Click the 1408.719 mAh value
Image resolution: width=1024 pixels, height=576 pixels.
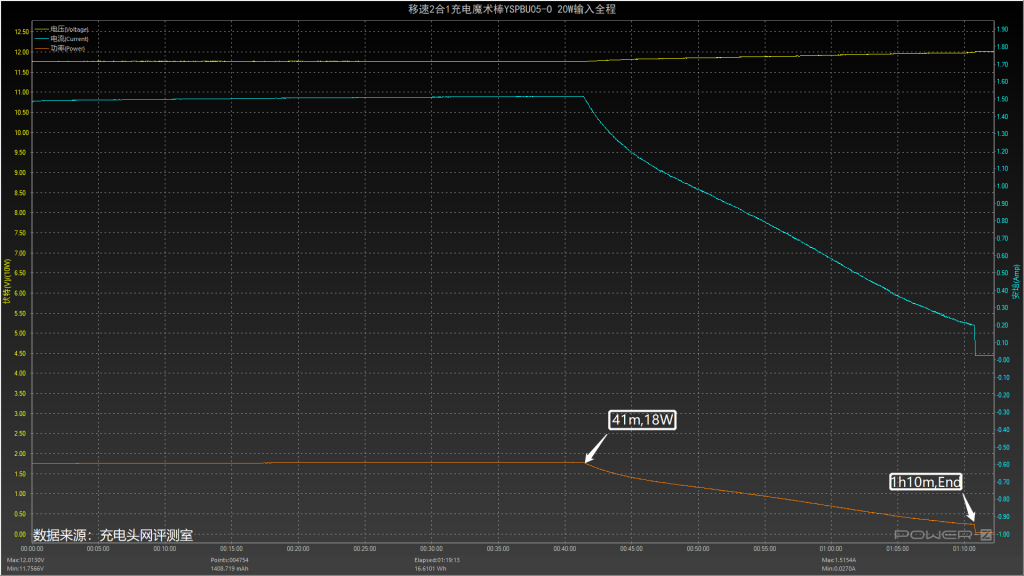click(229, 568)
